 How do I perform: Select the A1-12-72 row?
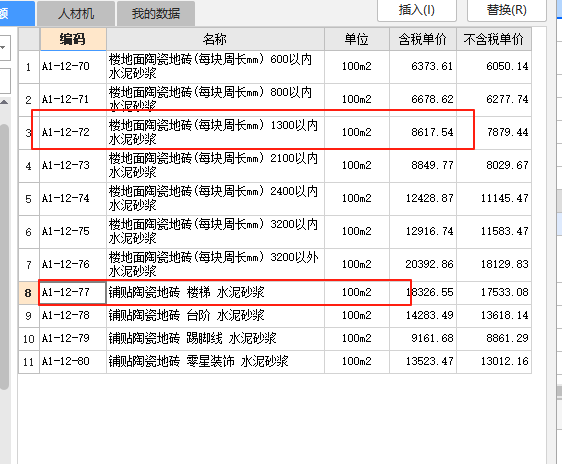pos(275,133)
